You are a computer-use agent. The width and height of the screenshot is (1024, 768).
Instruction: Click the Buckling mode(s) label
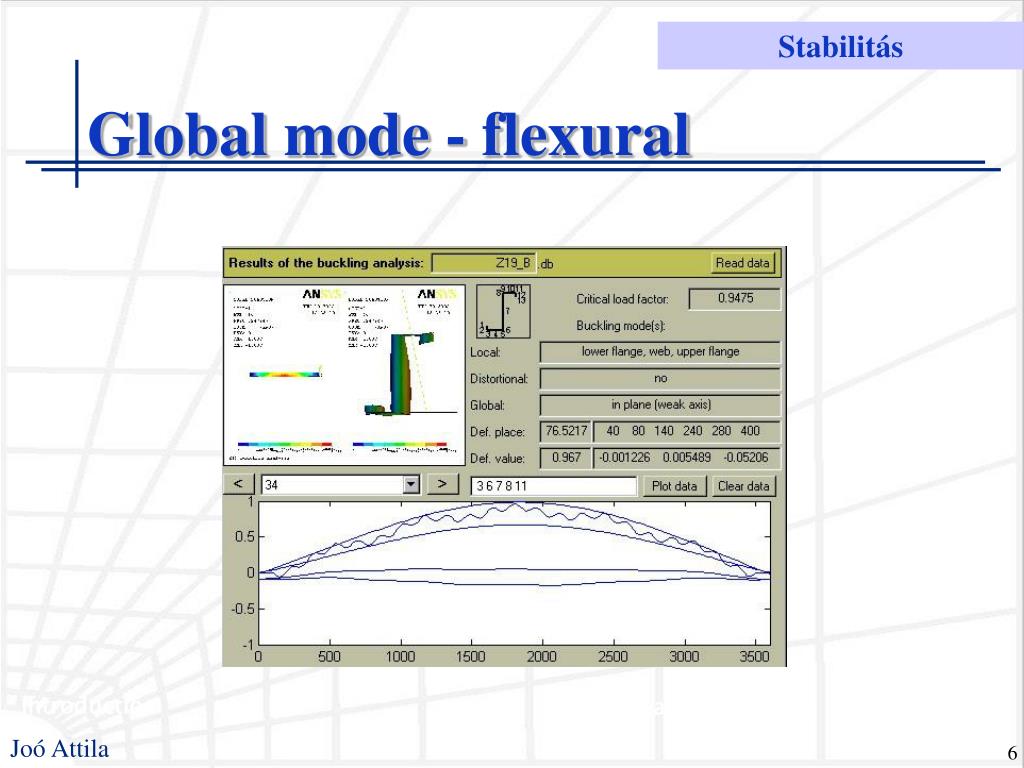[620, 325]
